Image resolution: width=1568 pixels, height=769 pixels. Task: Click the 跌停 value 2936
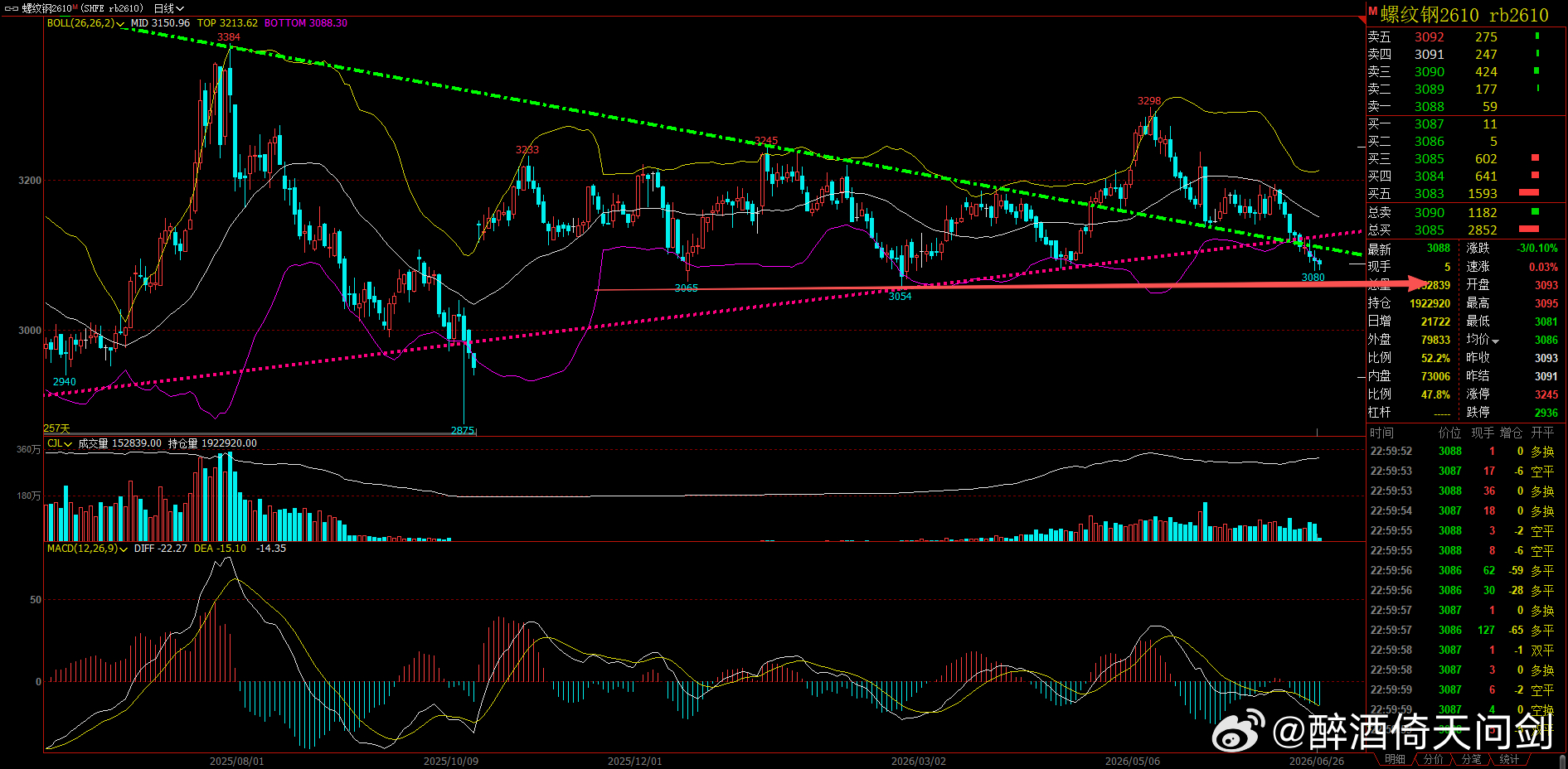1546,413
